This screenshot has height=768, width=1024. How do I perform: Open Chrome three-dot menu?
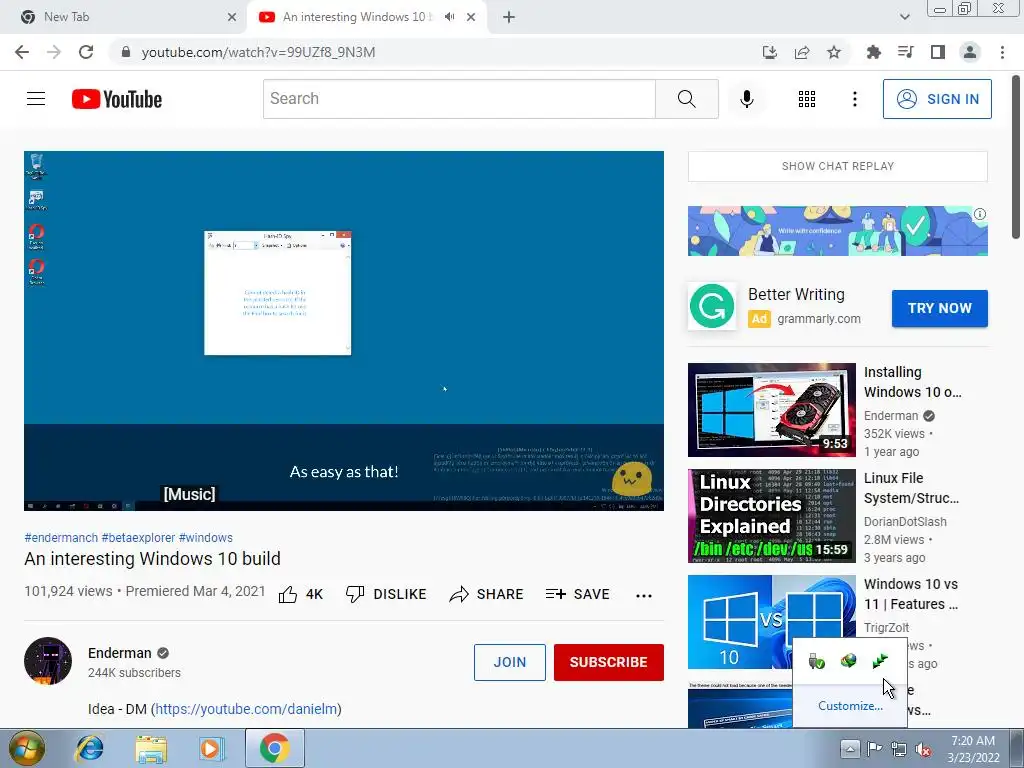click(1002, 52)
